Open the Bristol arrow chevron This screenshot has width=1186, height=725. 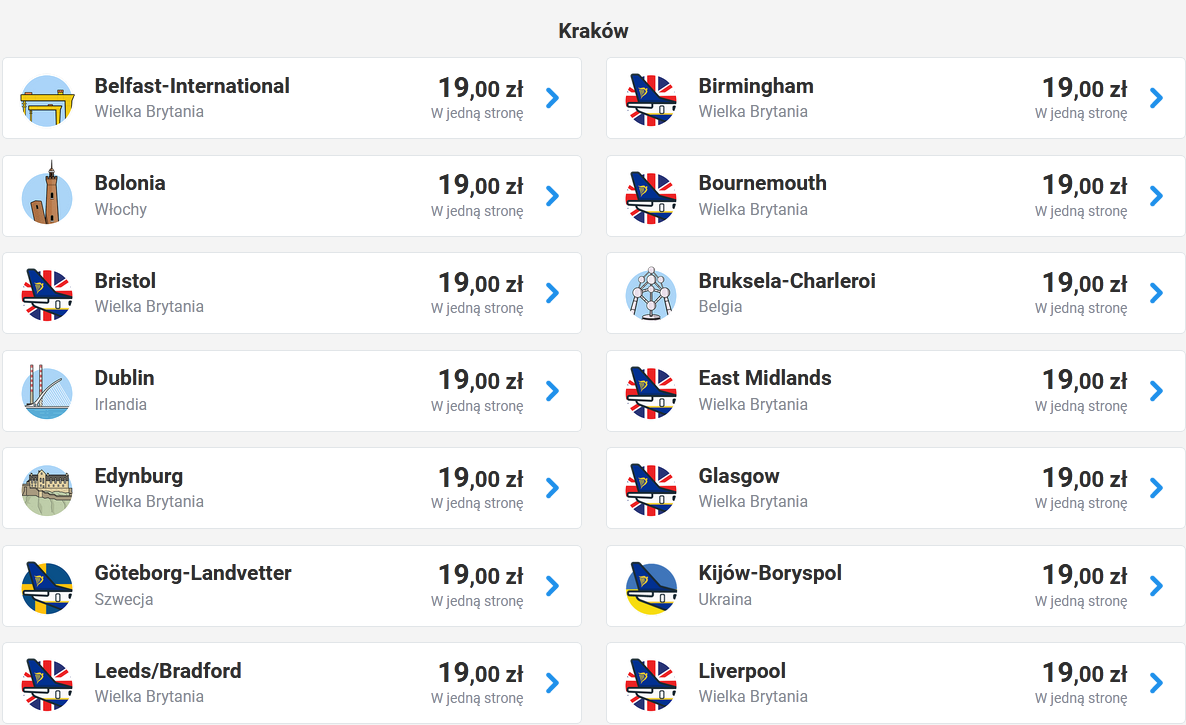(553, 293)
